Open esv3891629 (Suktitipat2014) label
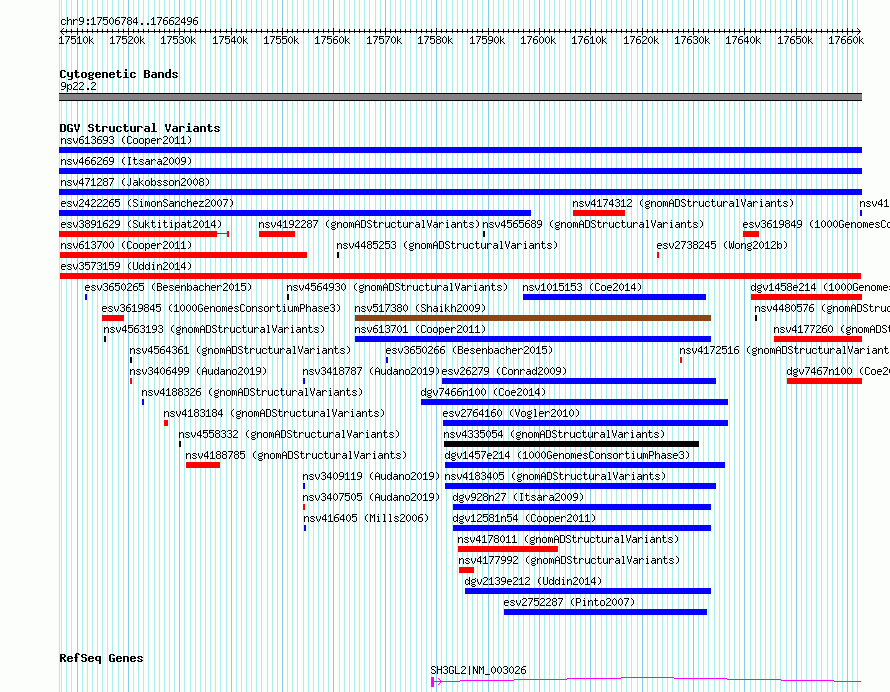This screenshot has width=890, height=692. tap(141, 224)
